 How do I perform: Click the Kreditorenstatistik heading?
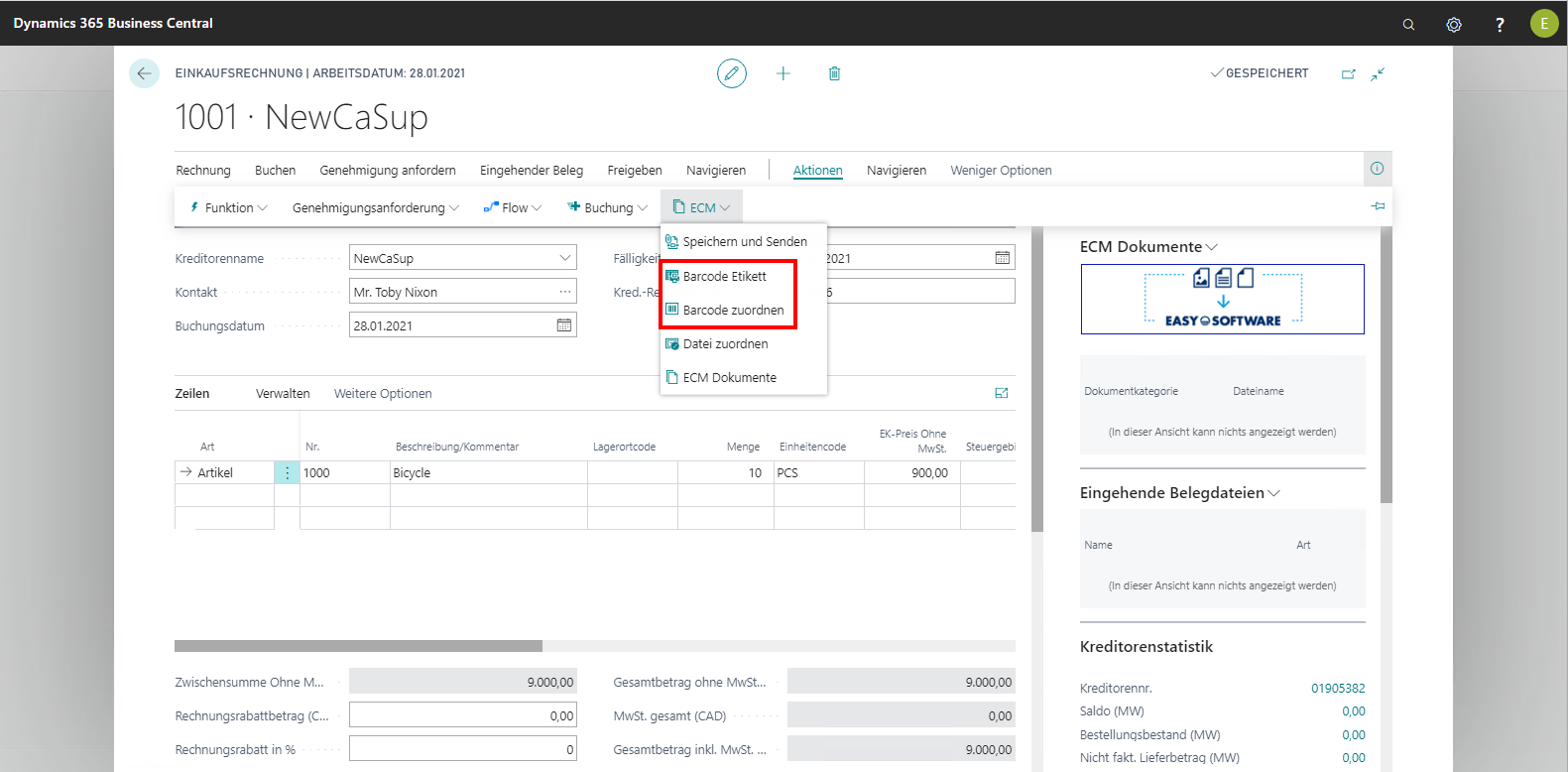(1146, 647)
